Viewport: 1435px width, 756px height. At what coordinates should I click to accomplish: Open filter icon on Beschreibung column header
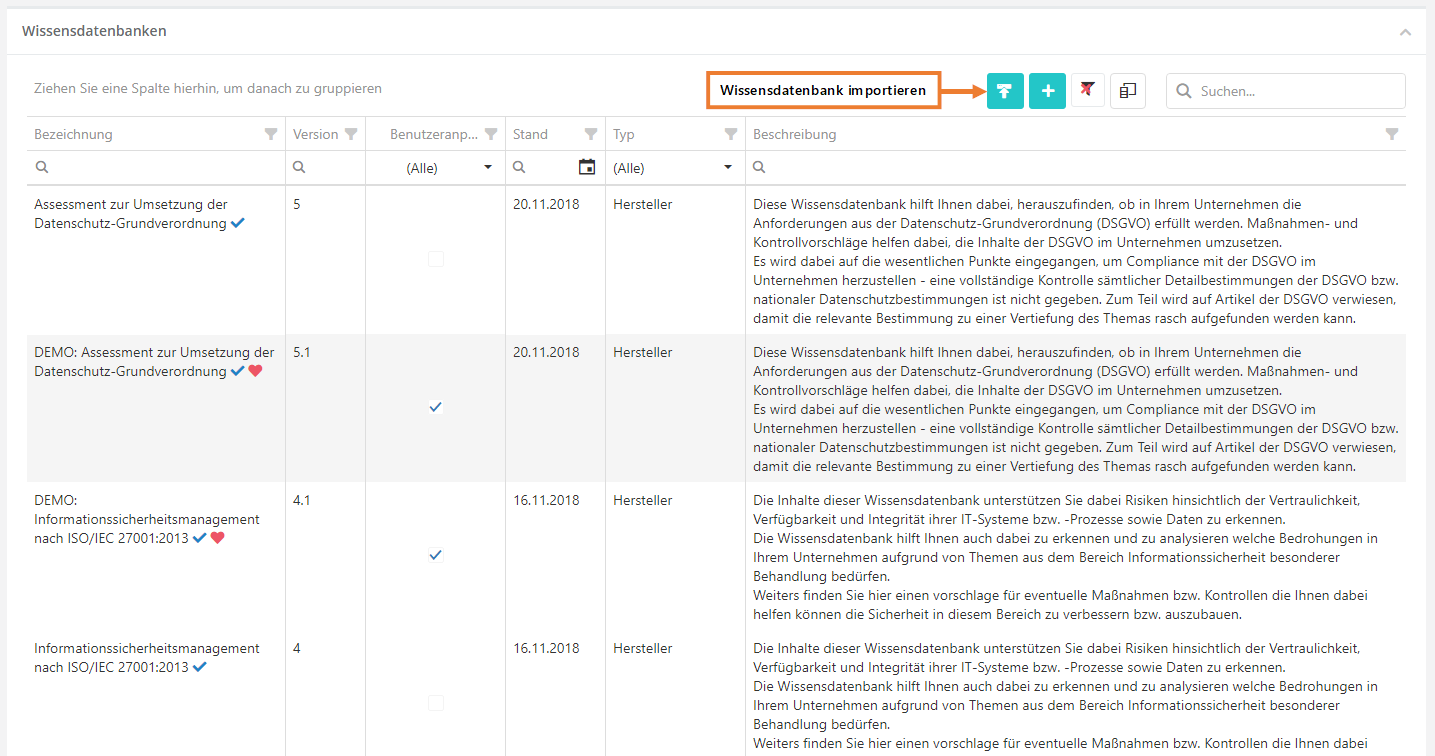[1391, 134]
